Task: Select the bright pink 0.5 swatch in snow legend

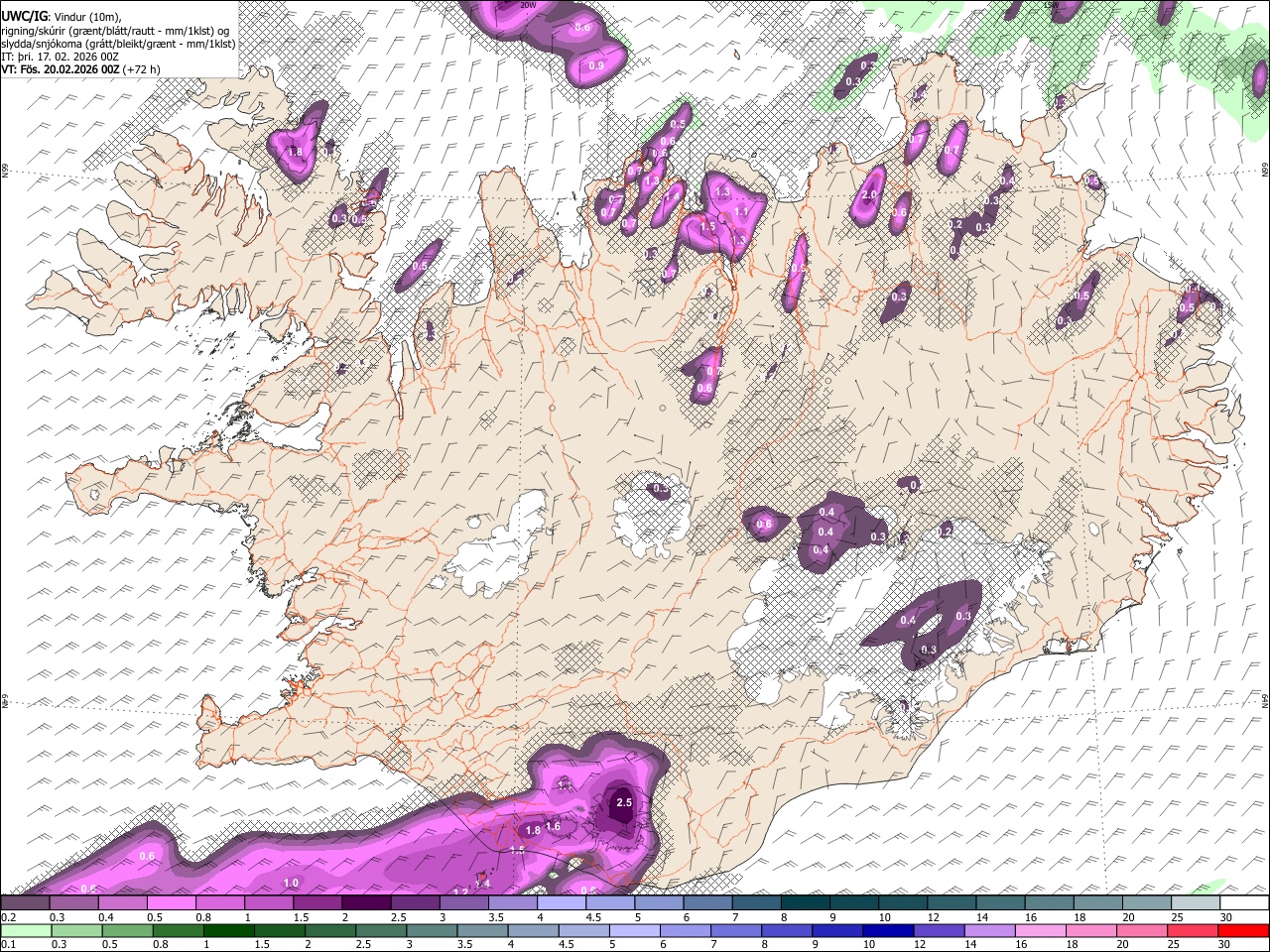Action: point(171,902)
